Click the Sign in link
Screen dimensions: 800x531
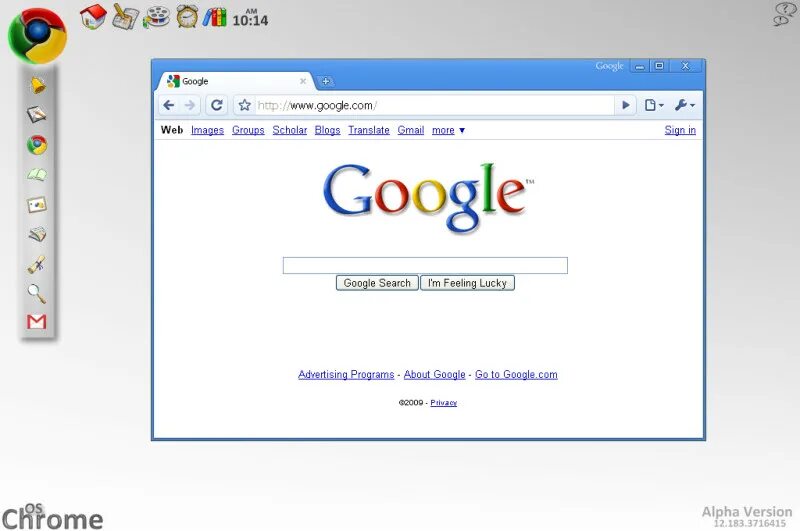tap(680, 130)
